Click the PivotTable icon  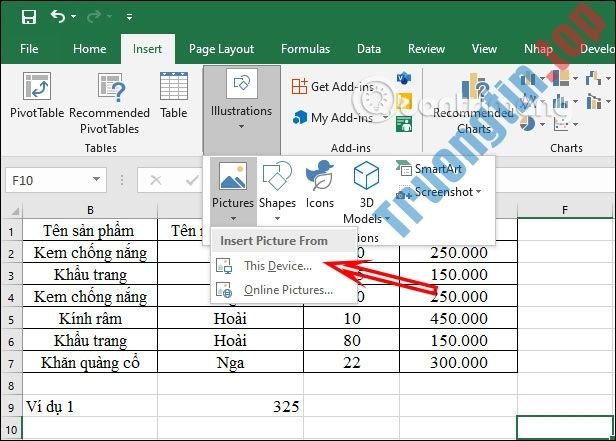point(37,86)
